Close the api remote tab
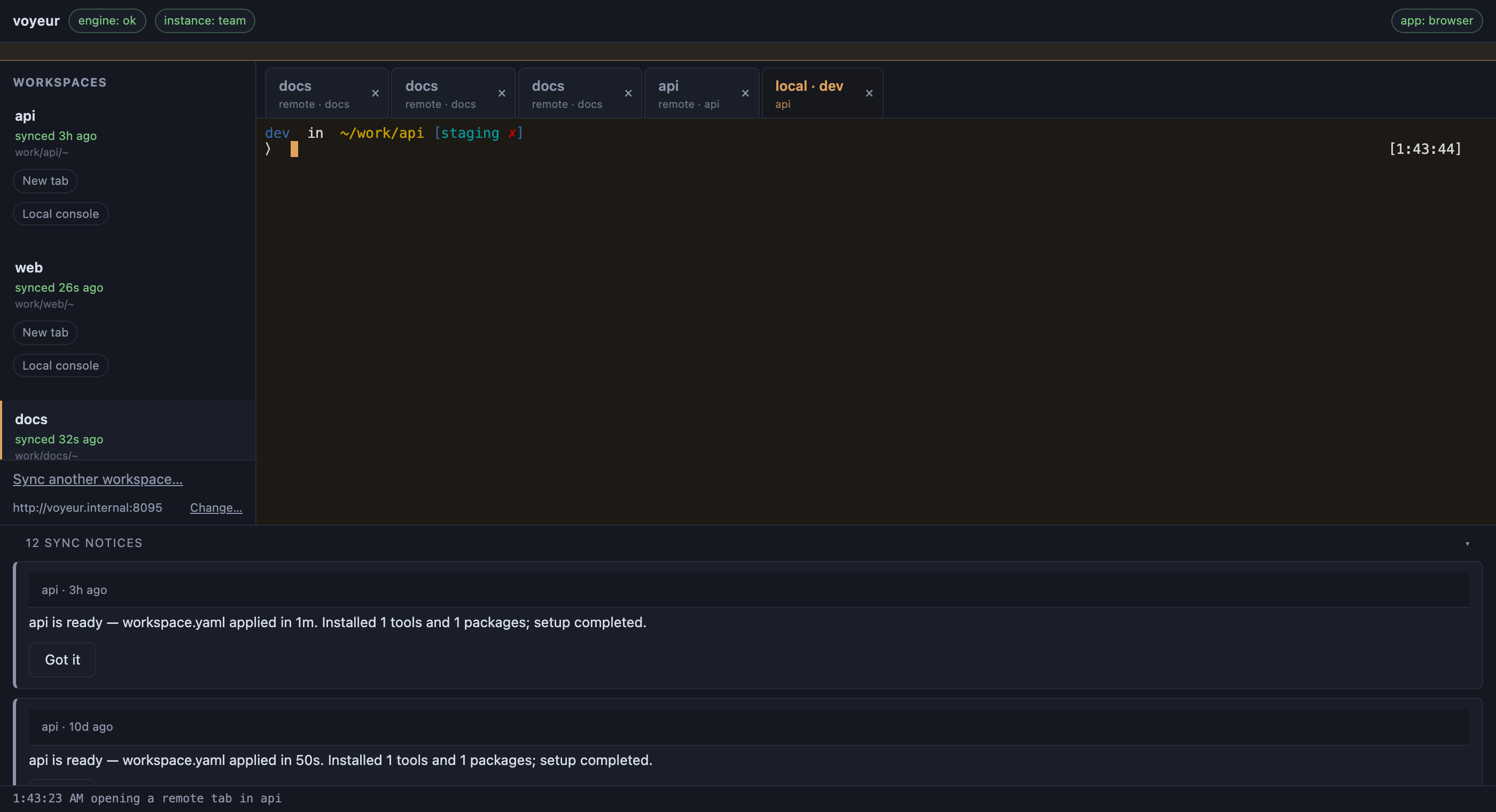This screenshot has width=1496, height=812. click(745, 93)
